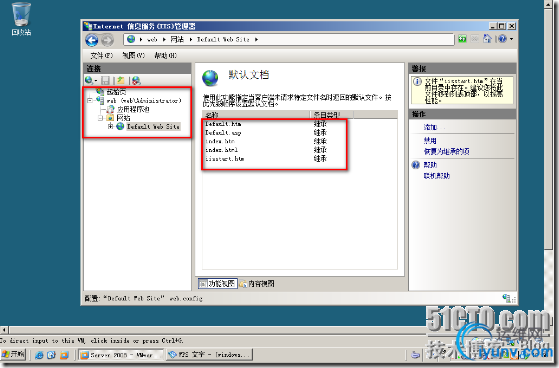Image resolution: width=559 pixels, height=368 pixels.
Task: Open the Recycle Bin desktop icon
Action: pos(21,19)
